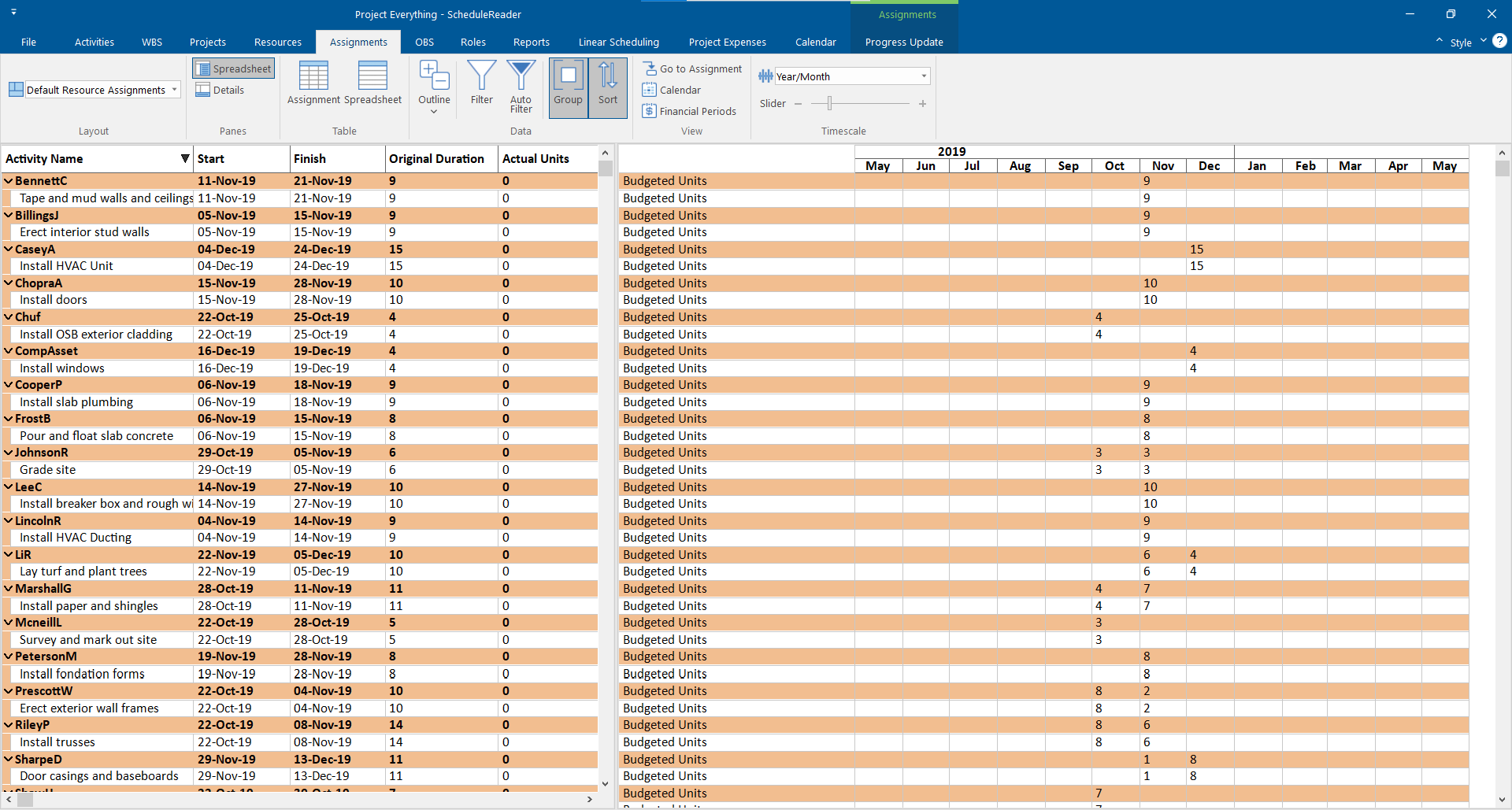The height and width of the screenshot is (810, 1512).
Task: Open the help question mark icon
Action: [x=1499, y=41]
